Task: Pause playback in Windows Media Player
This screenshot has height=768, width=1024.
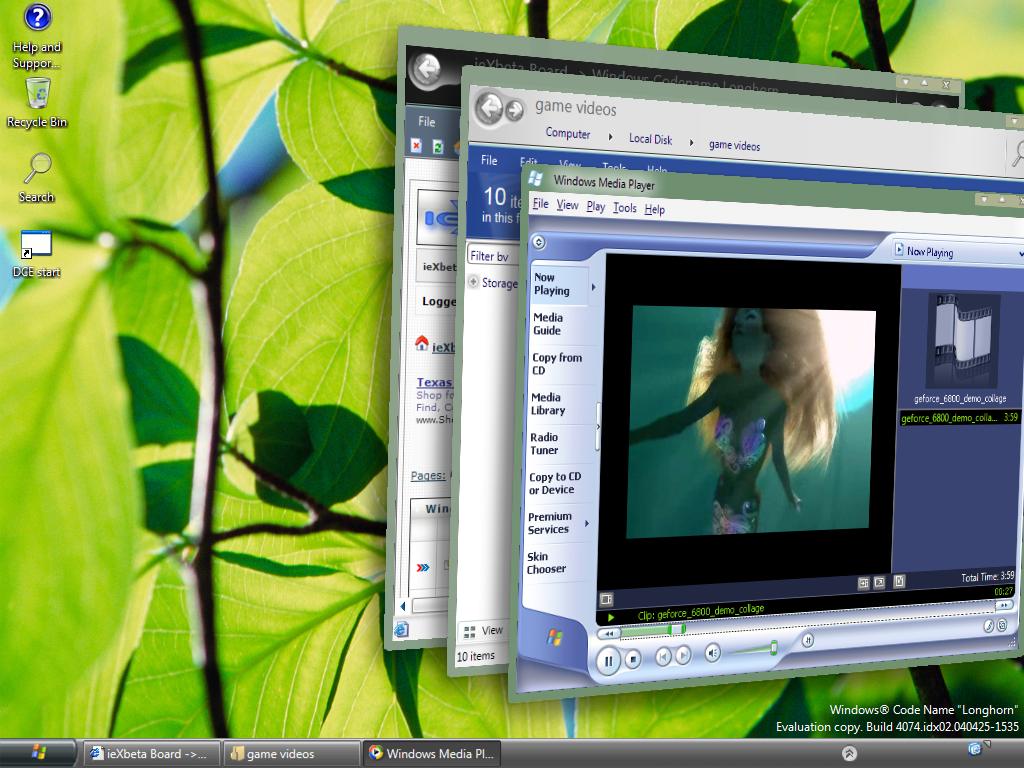Action: (x=608, y=662)
